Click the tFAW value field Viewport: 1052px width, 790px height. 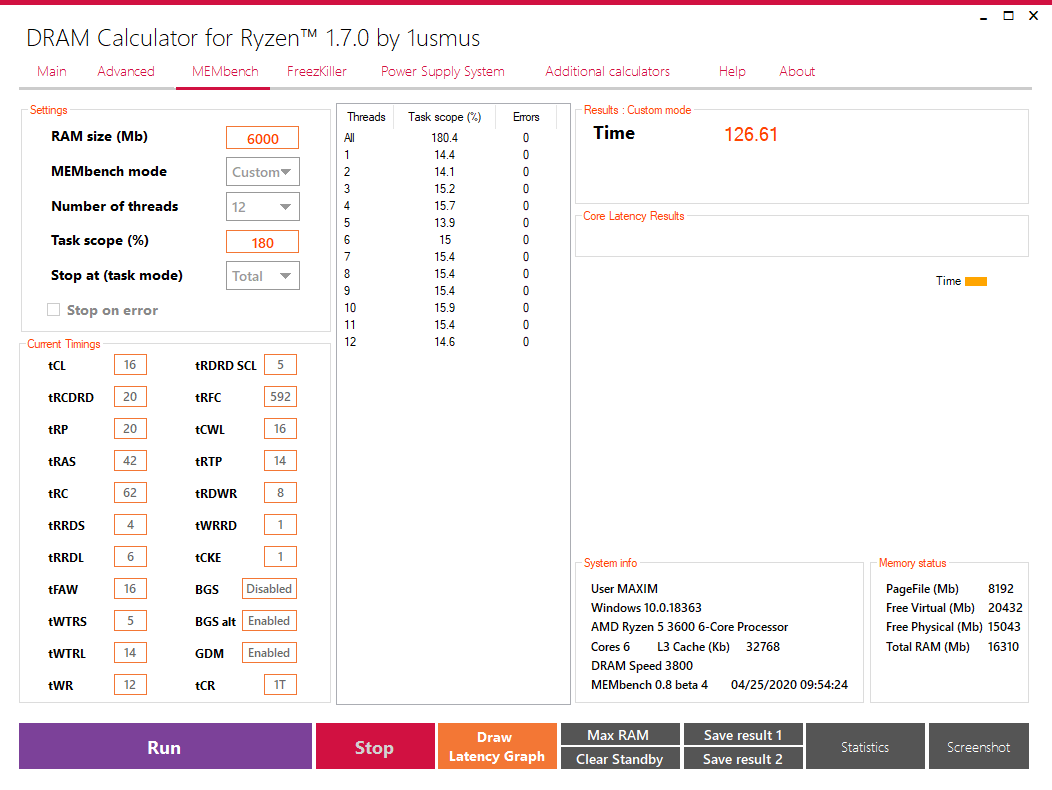tap(130, 589)
